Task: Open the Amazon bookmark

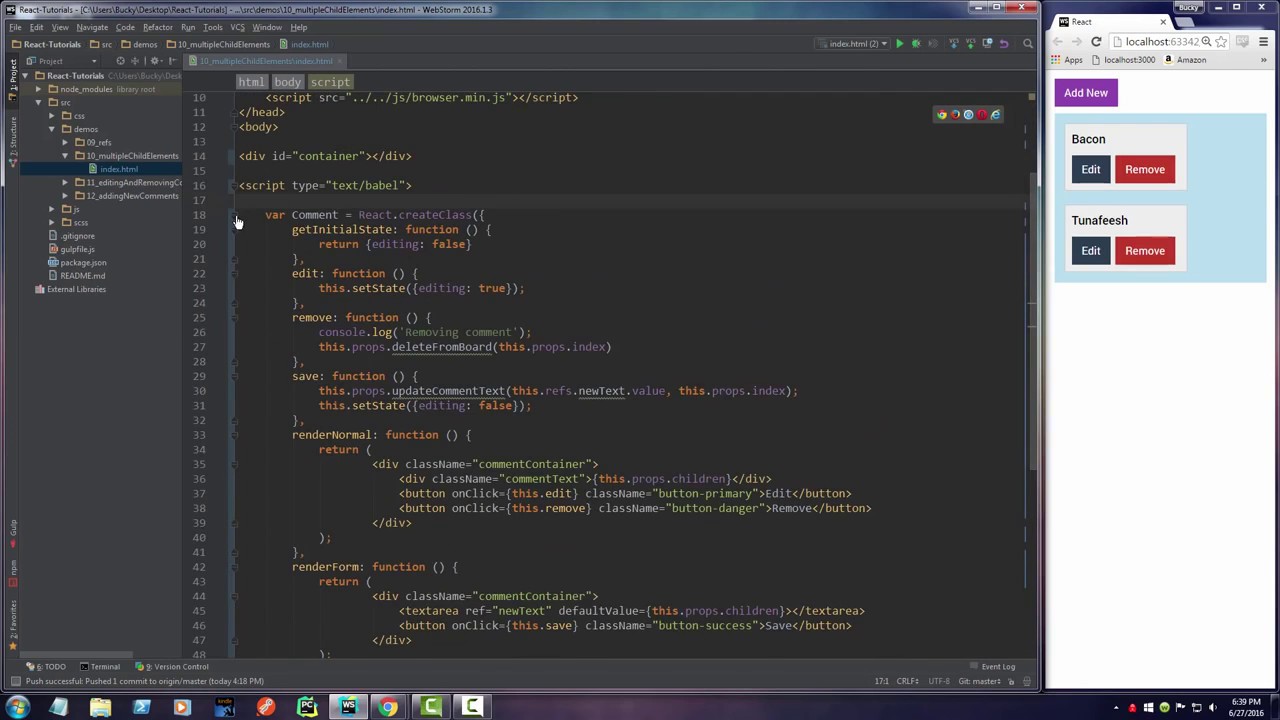Action: (x=1184, y=60)
